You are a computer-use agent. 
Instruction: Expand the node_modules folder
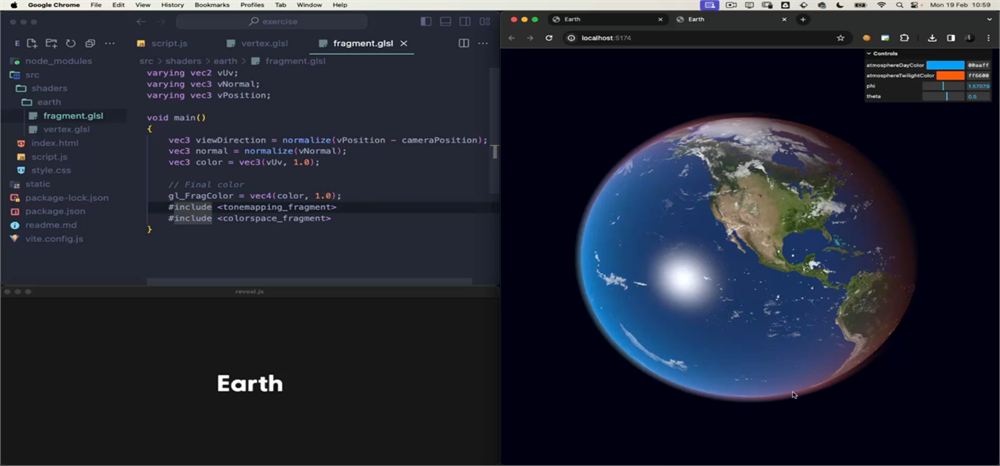(59, 61)
